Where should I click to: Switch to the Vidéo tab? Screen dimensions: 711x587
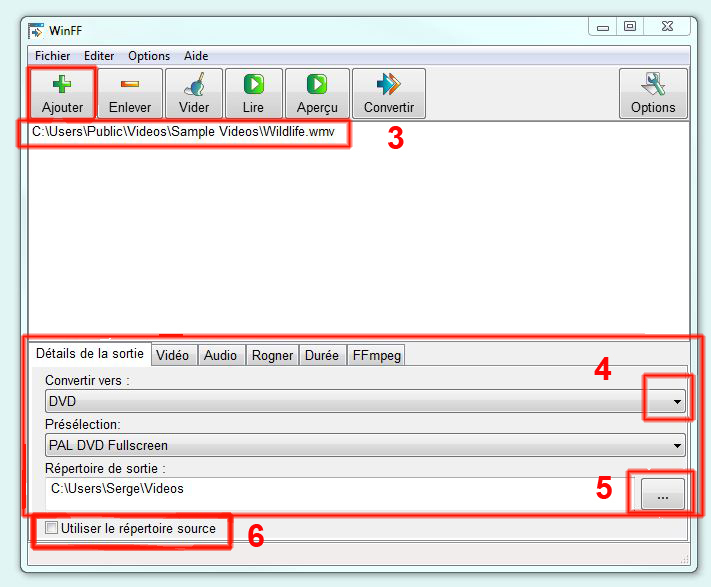(x=173, y=355)
